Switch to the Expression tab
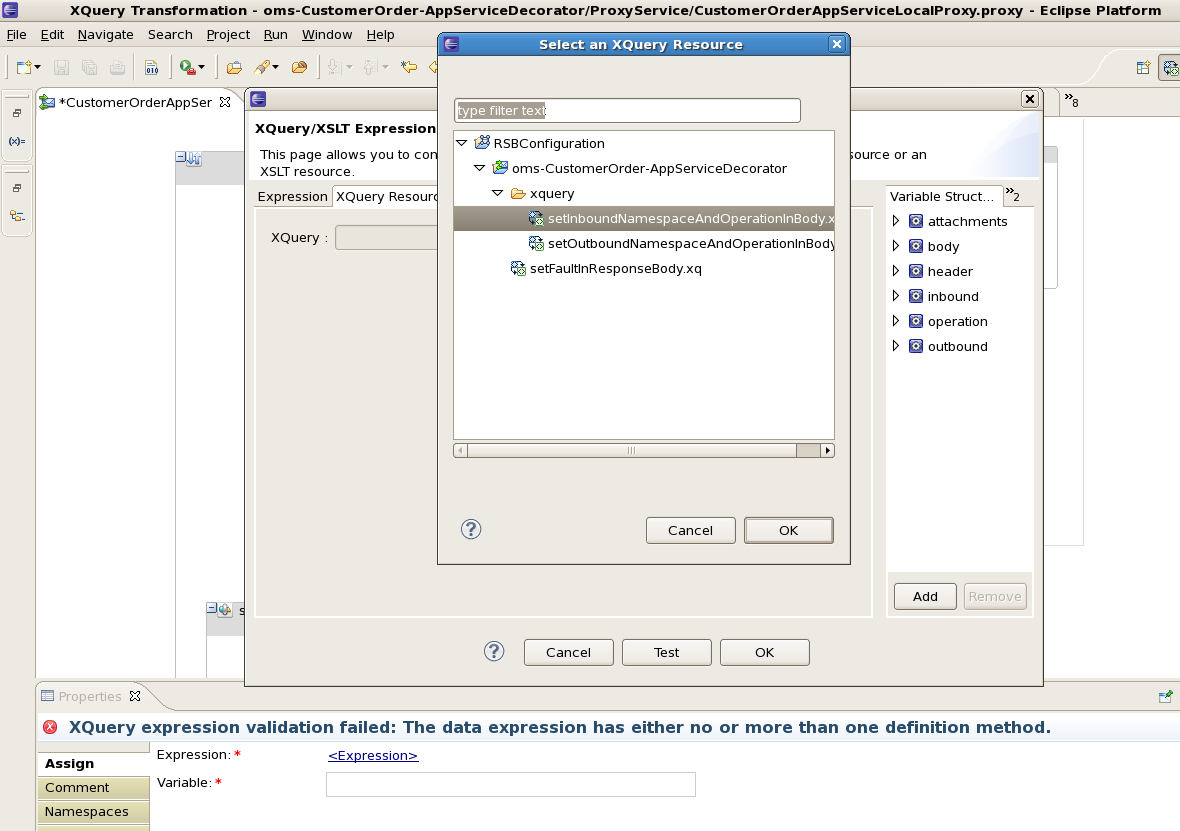 pyautogui.click(x=292, y=196)
